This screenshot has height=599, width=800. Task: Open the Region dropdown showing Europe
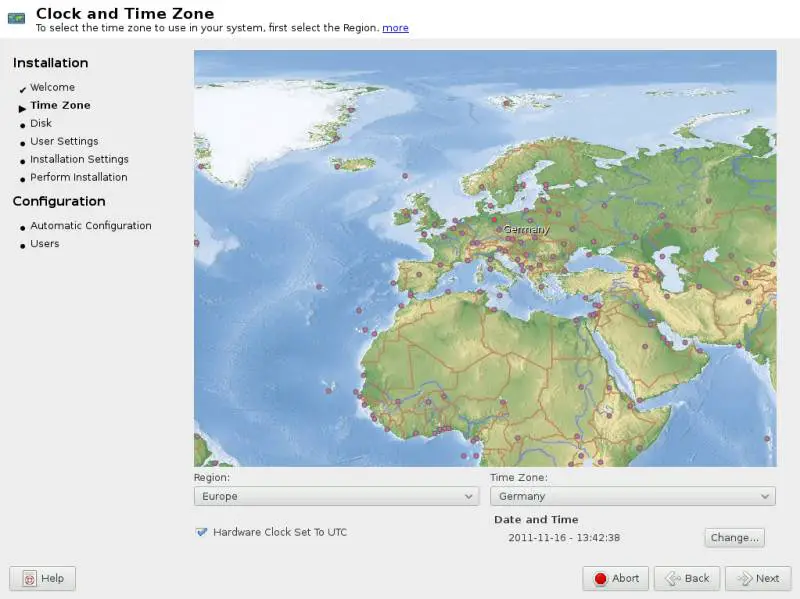336,496
